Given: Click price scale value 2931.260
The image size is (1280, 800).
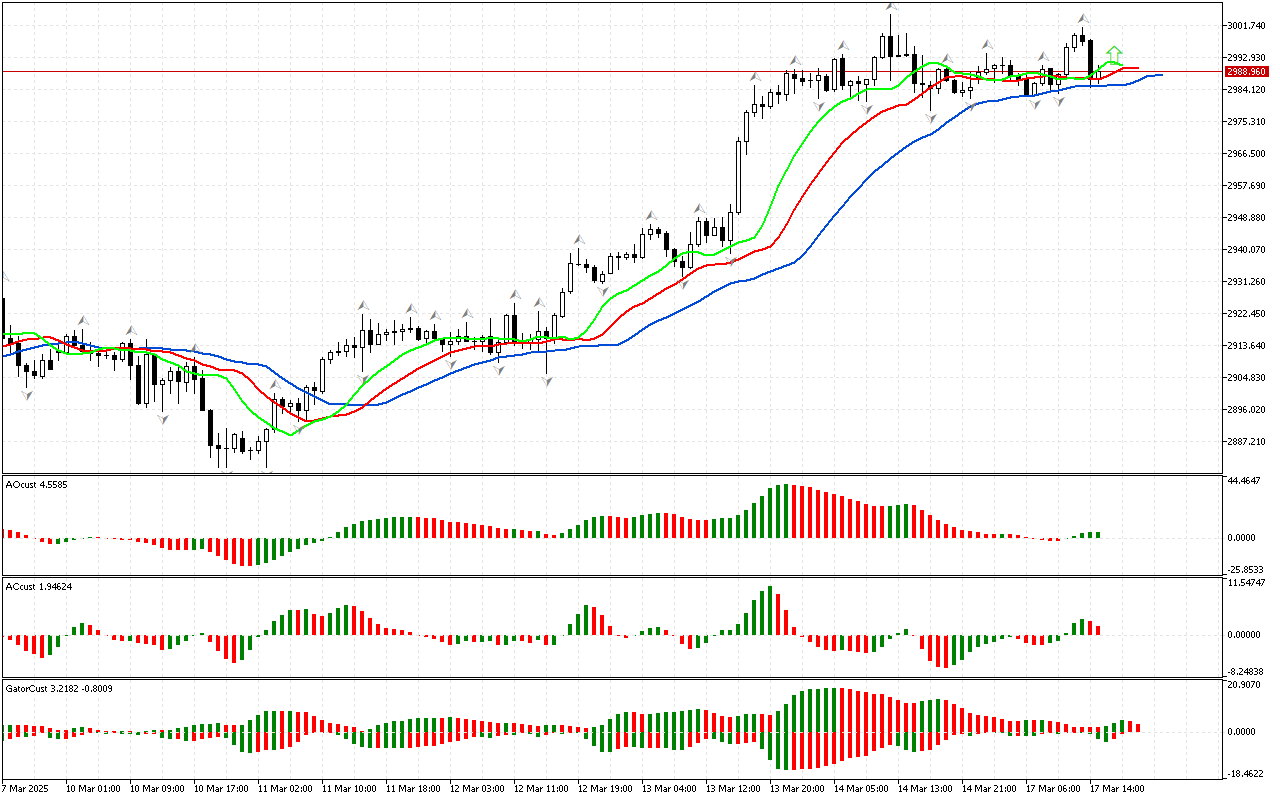Looking at the screenshot, I should click(1249, 281).
